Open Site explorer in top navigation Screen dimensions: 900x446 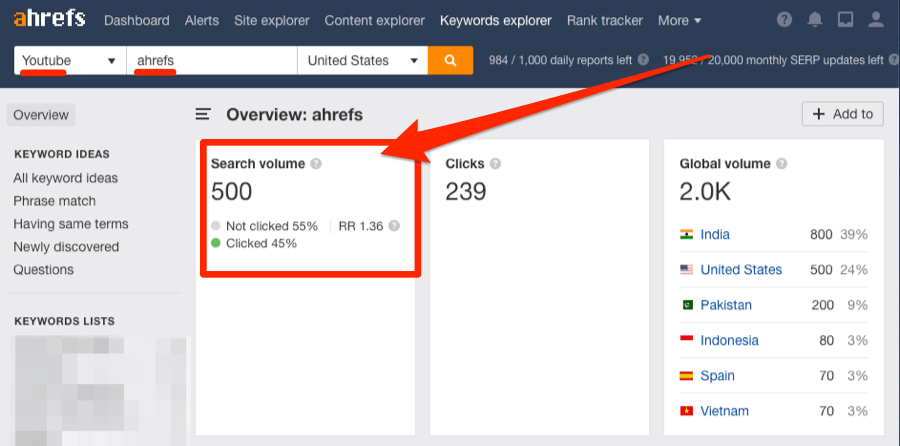[x=271, y=21]
